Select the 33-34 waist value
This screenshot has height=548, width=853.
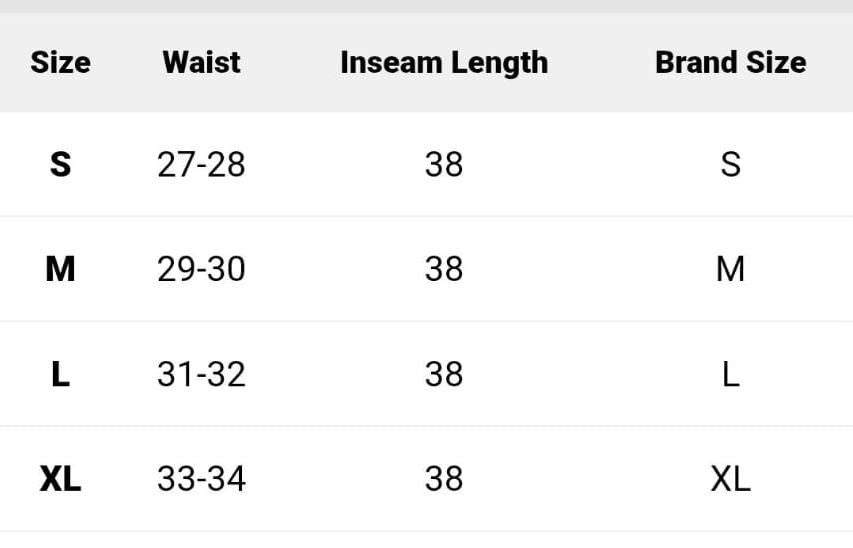pyautogui.click(x=201, y=479)
